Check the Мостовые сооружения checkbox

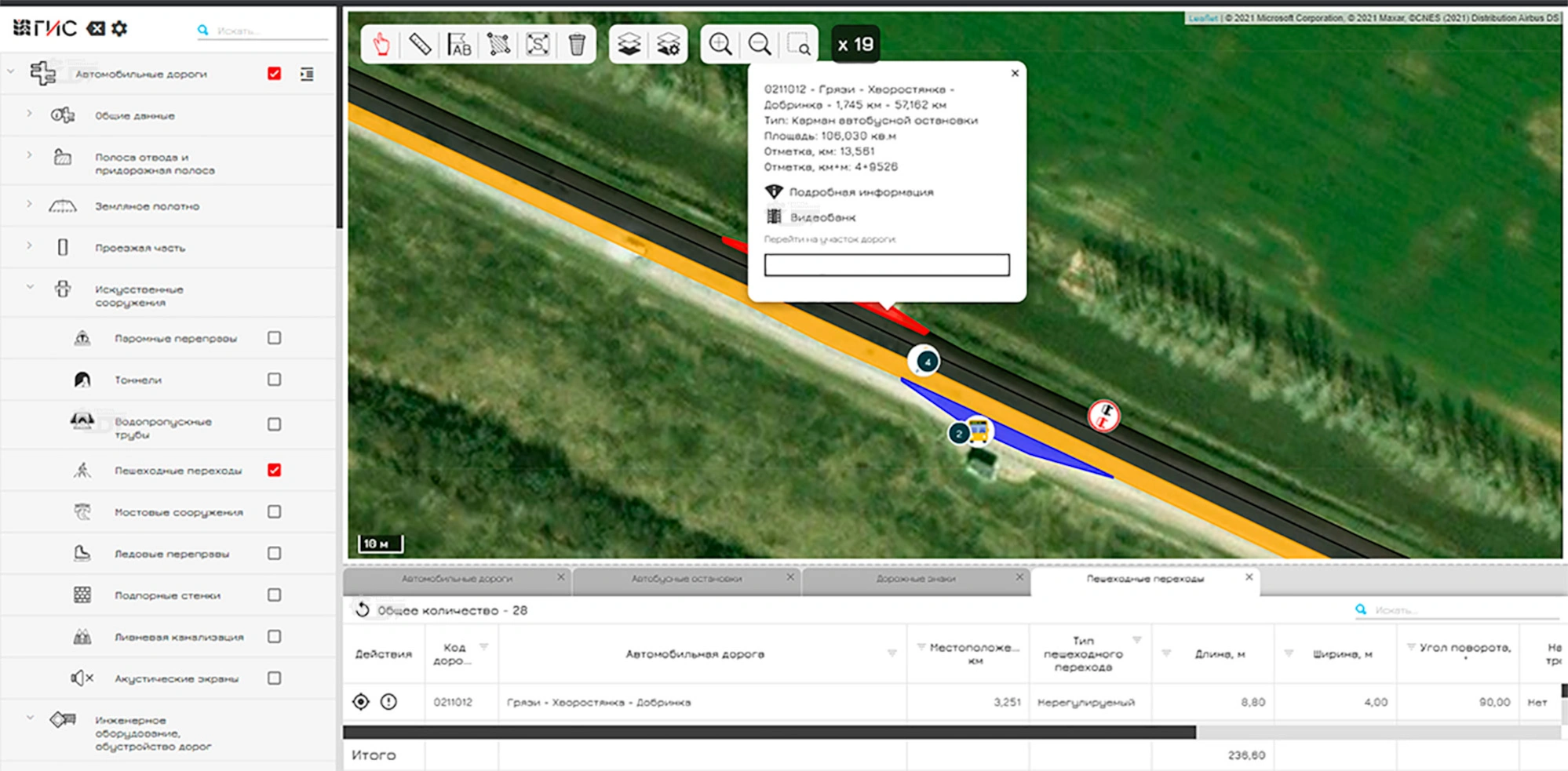tap(274, 511)
